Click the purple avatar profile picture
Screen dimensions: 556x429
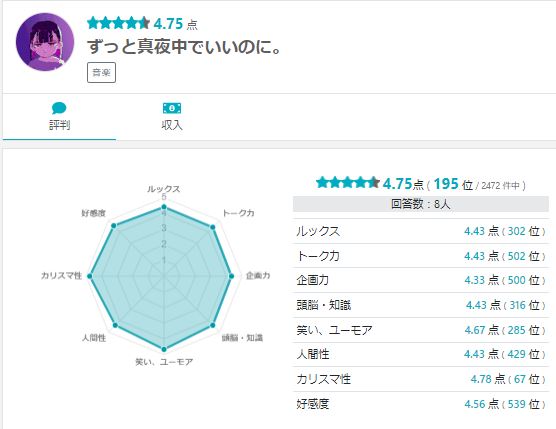pyautogui.click(x=45, y=42)
